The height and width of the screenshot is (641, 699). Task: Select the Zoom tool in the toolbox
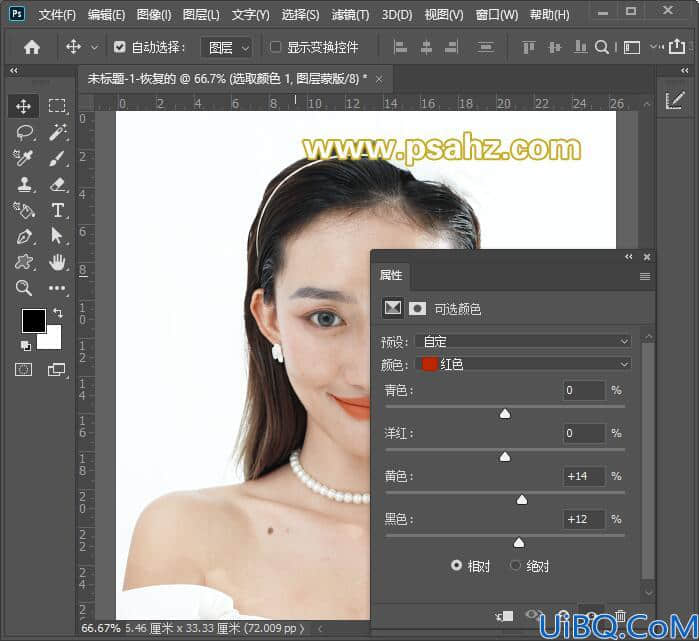click(x=24, y=288)
